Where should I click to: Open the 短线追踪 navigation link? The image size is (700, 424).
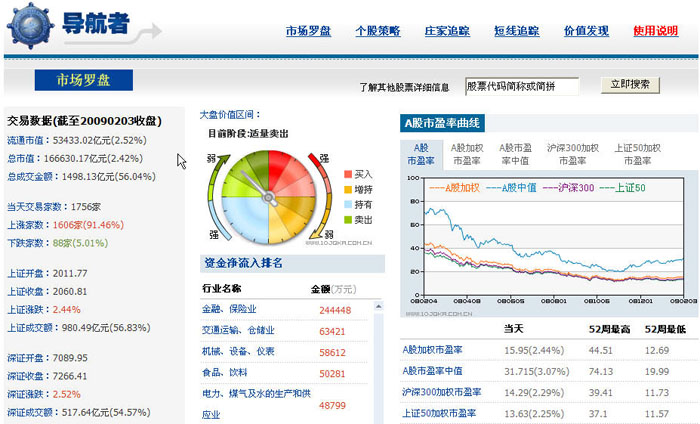click(516, 31)
